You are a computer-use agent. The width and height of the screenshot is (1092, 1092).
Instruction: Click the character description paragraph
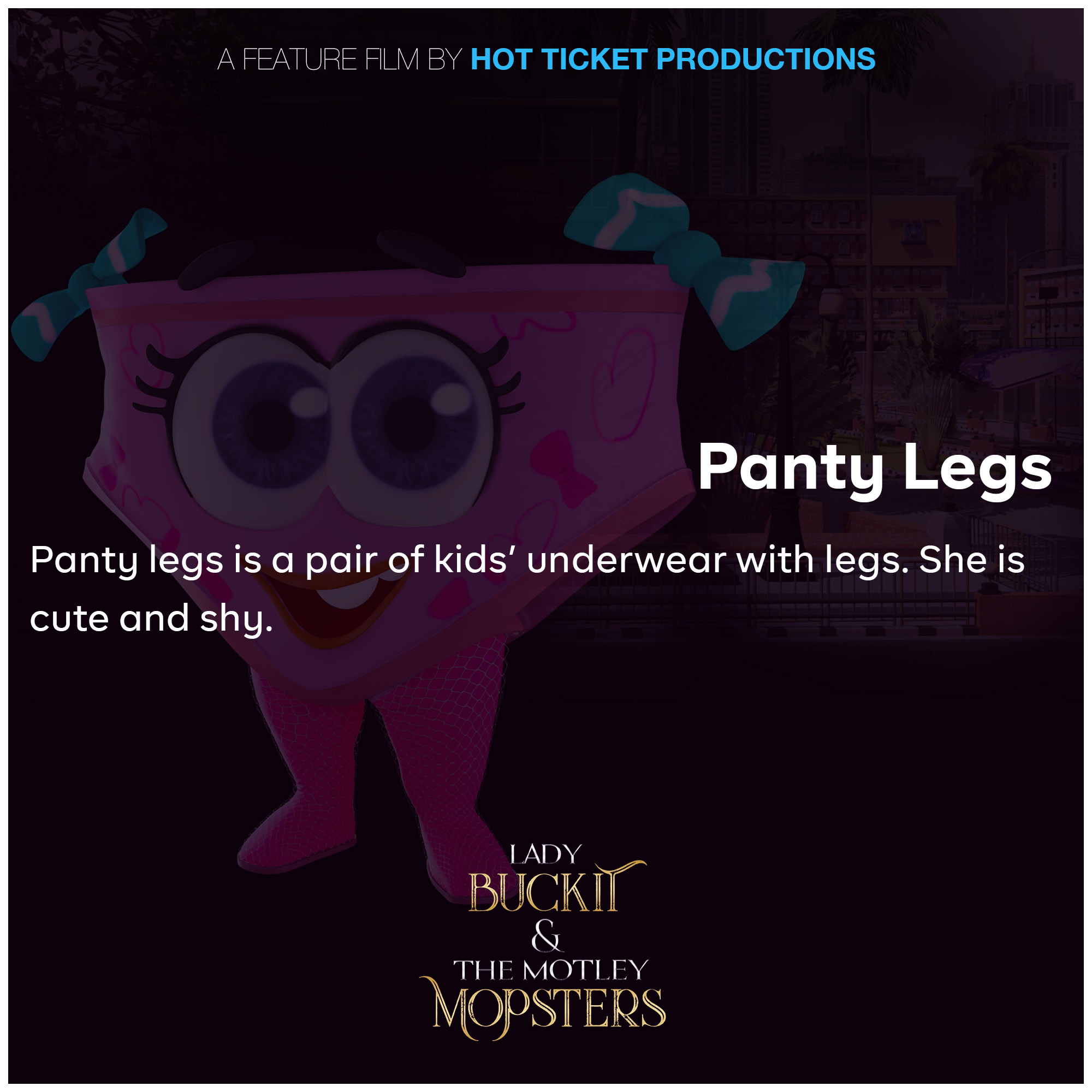coord(527,589)
